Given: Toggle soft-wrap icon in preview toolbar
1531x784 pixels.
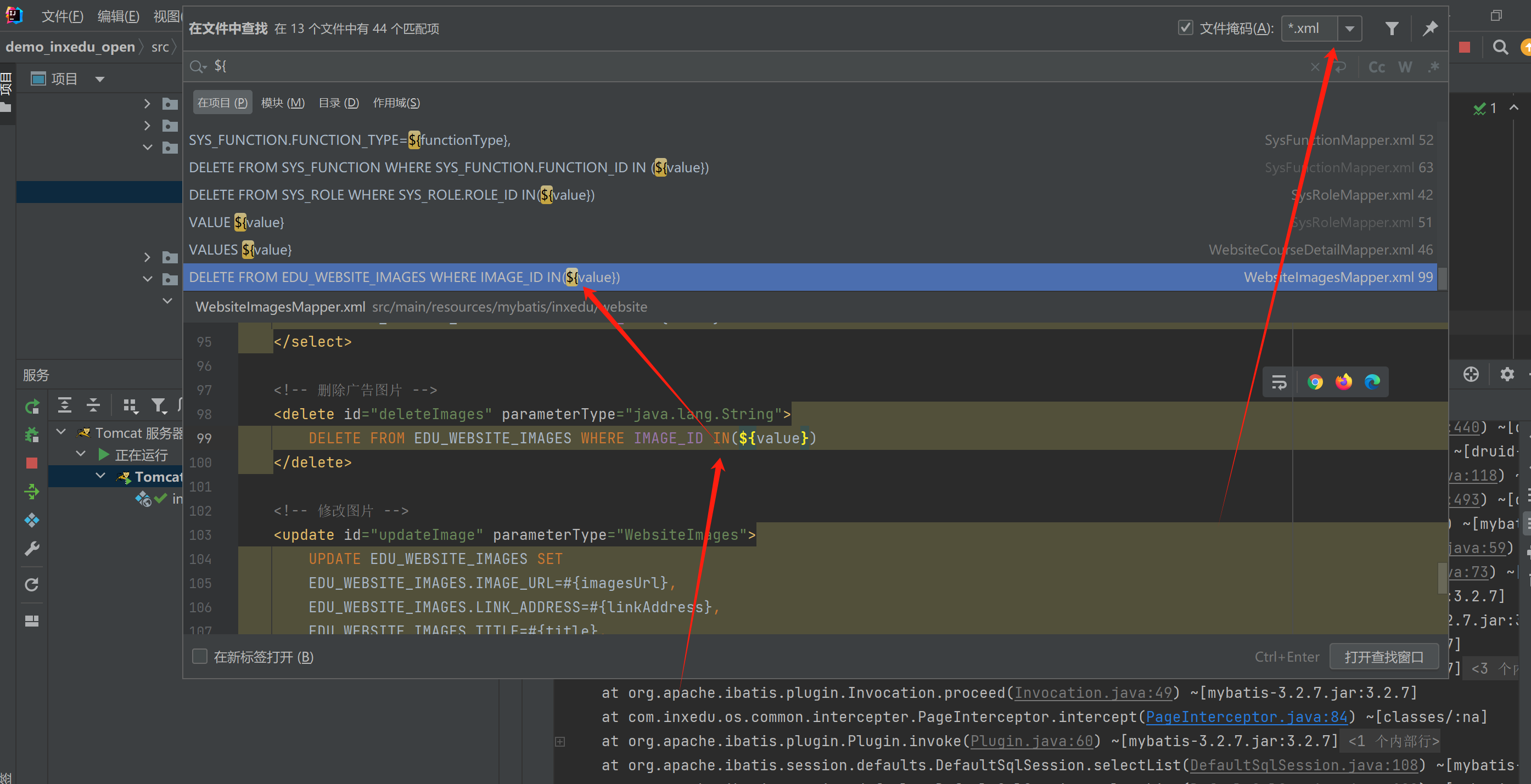Looking at the screenshot, I should point(1279,382).
